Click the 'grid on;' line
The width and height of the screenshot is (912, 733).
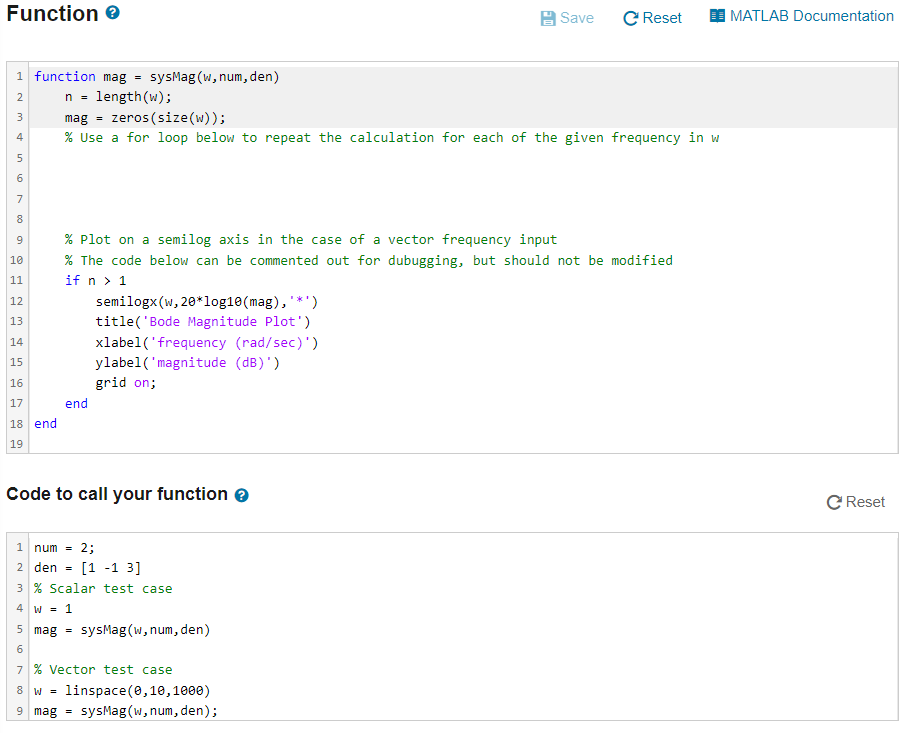(126, 383)
